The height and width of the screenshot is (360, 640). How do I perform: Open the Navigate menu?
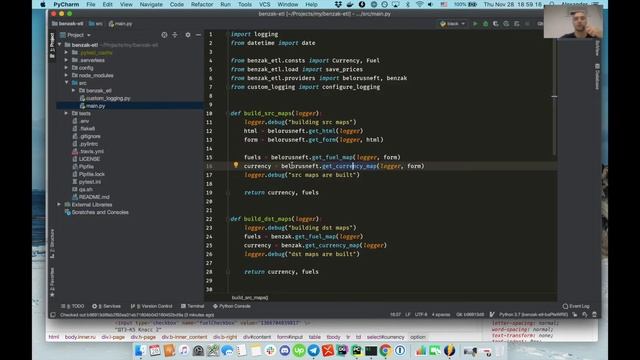[x=151, y=4]
